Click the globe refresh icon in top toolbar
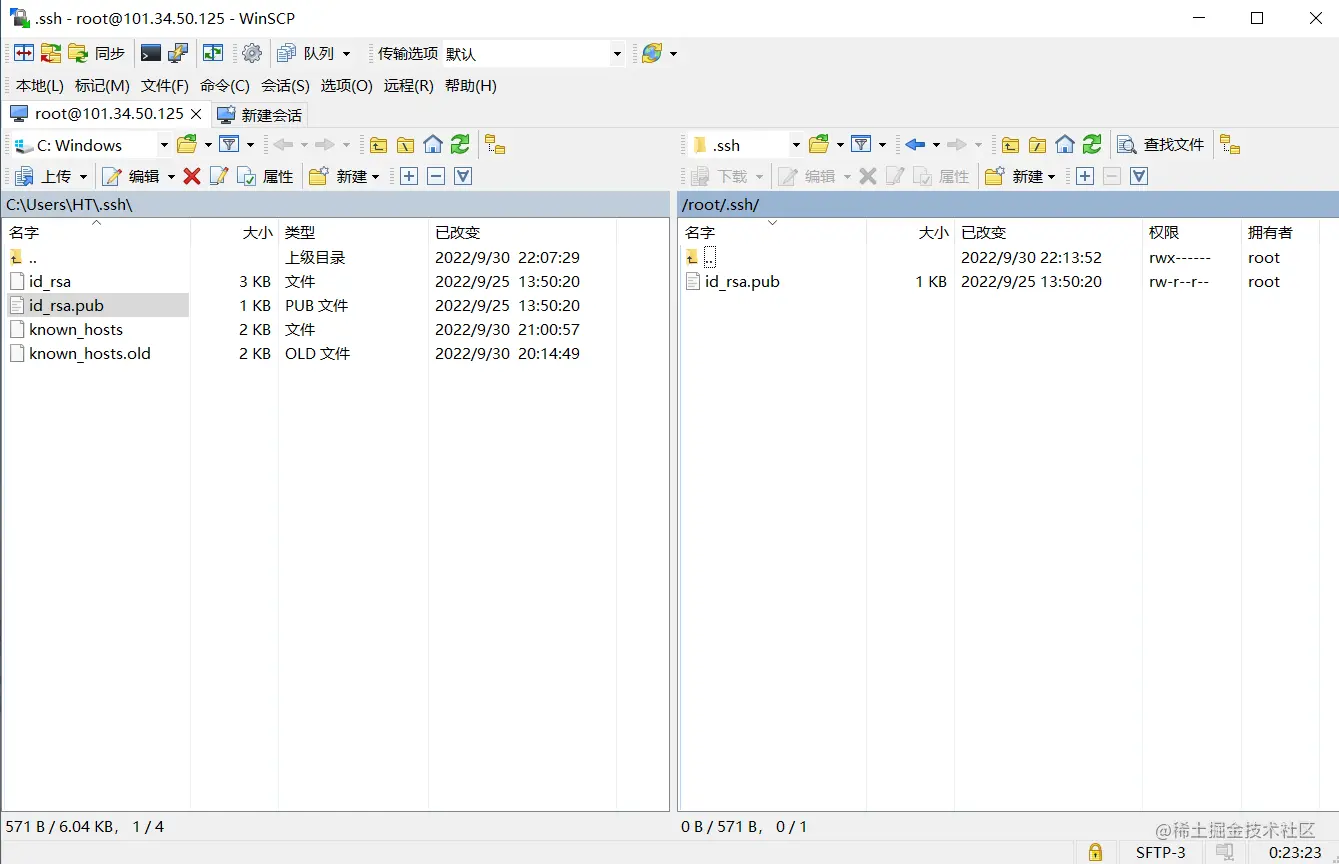This screenshot has height=864, width=1339. 652,53
